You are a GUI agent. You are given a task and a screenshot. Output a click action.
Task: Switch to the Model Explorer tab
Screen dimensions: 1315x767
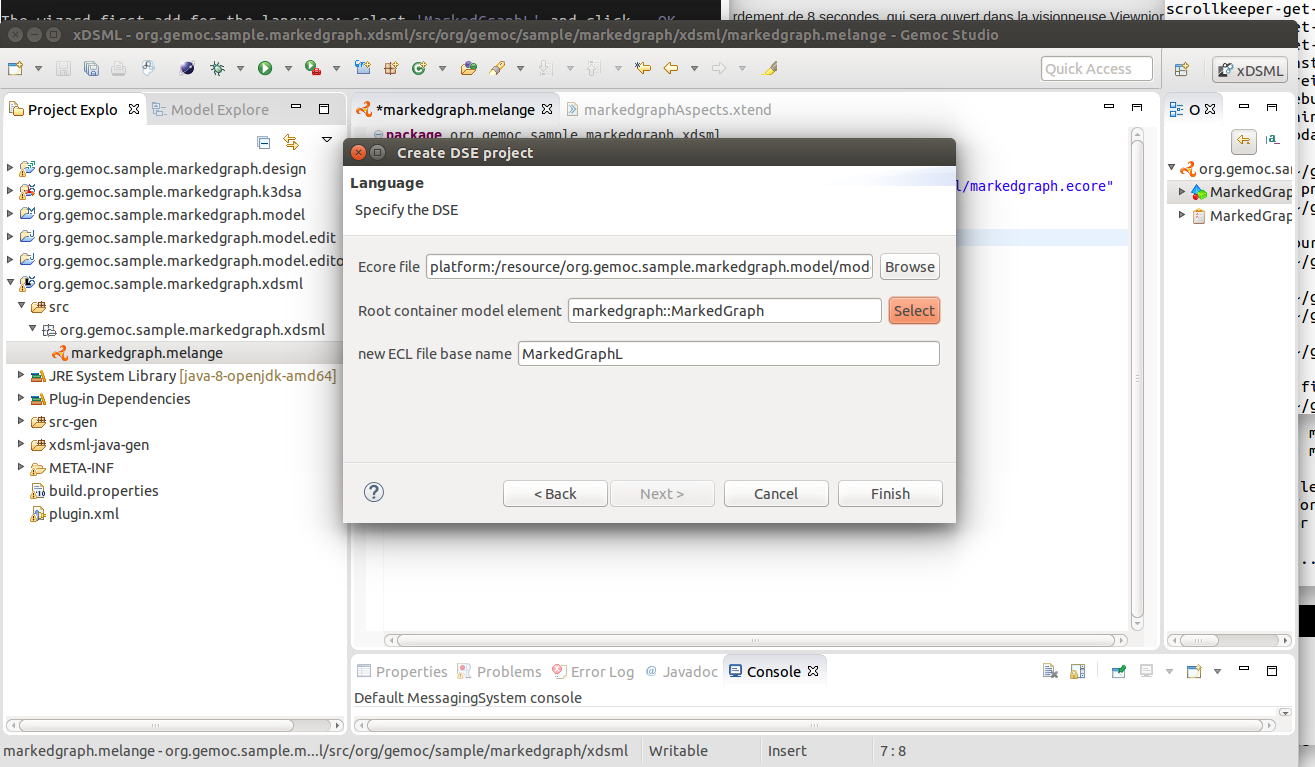[210, 109]
